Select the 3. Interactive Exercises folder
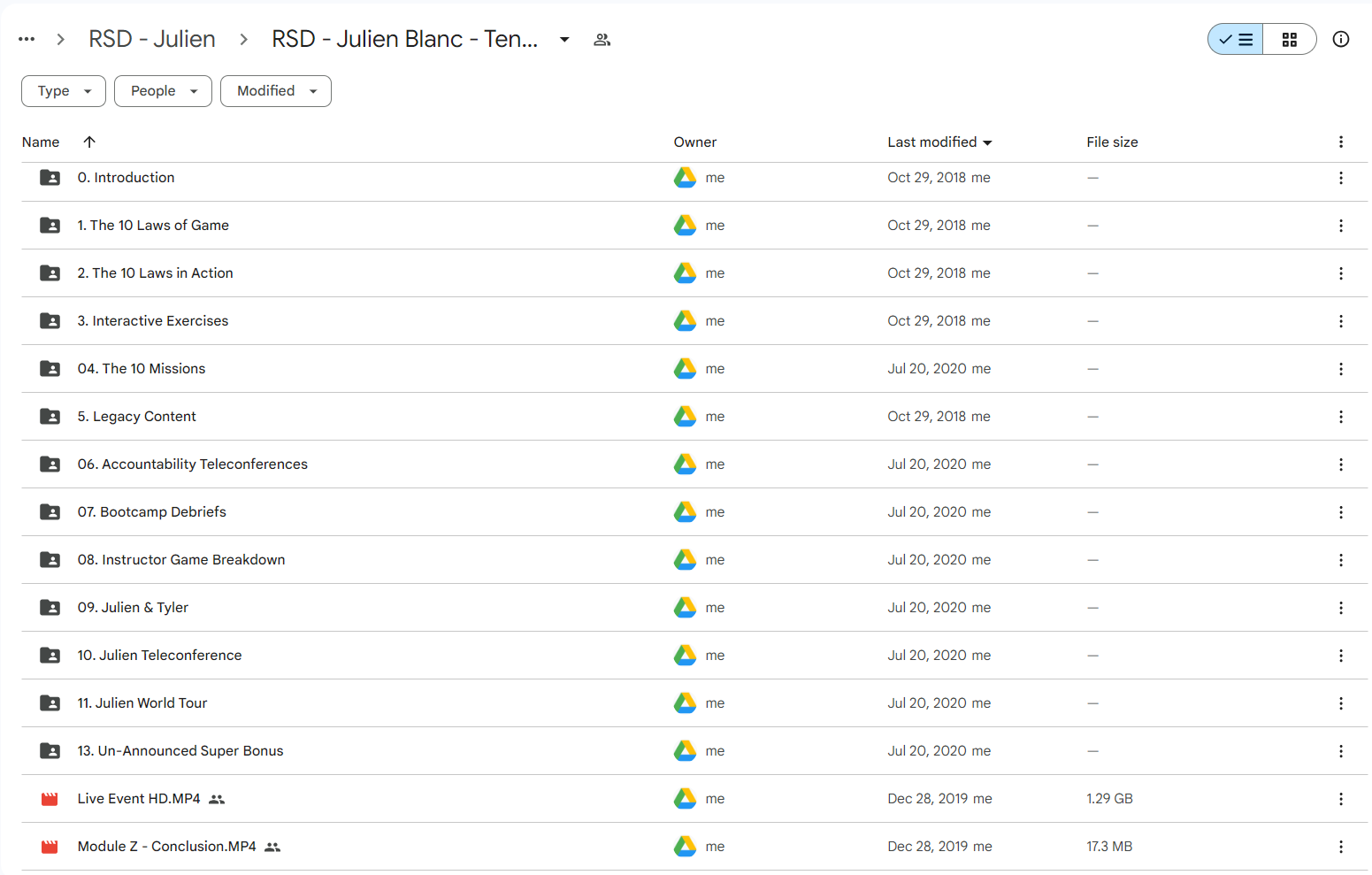Viewport: 1372px width, 875px height. pos(153,321)
